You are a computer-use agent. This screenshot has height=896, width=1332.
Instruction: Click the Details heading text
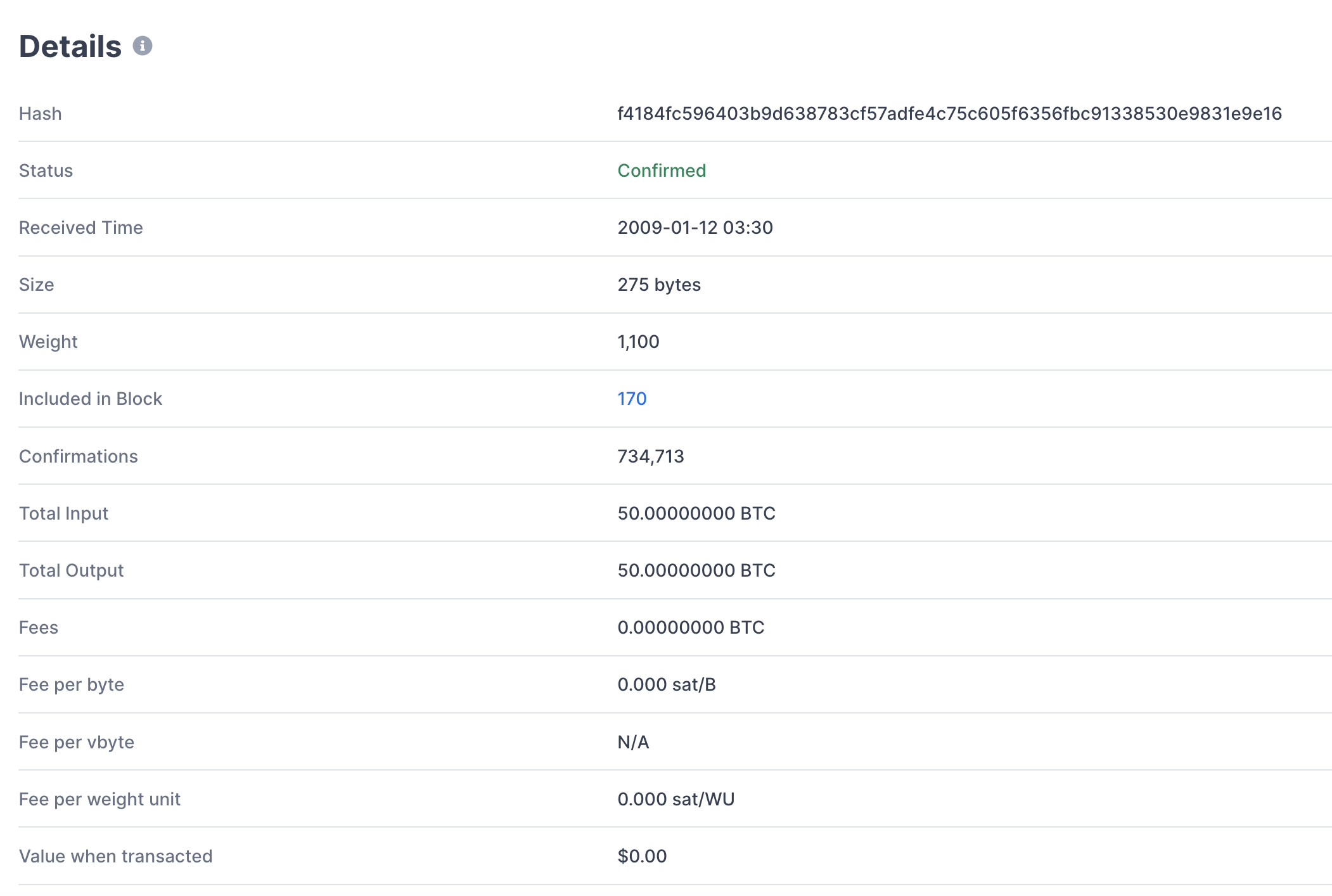(70, 46)
